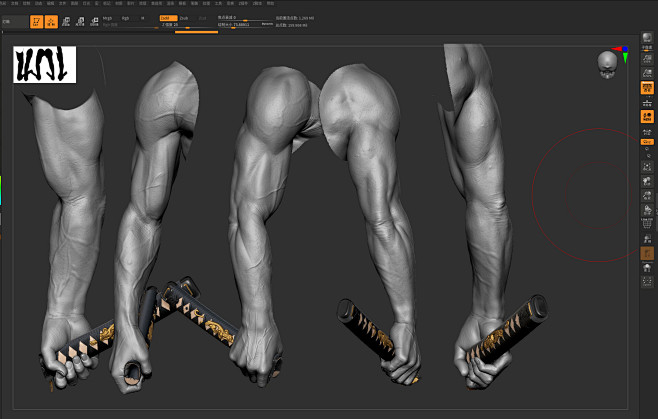Select the Rotate transform icon in top shelf
The width and height of the screenshot is (658, 419).
pos(94,21)
